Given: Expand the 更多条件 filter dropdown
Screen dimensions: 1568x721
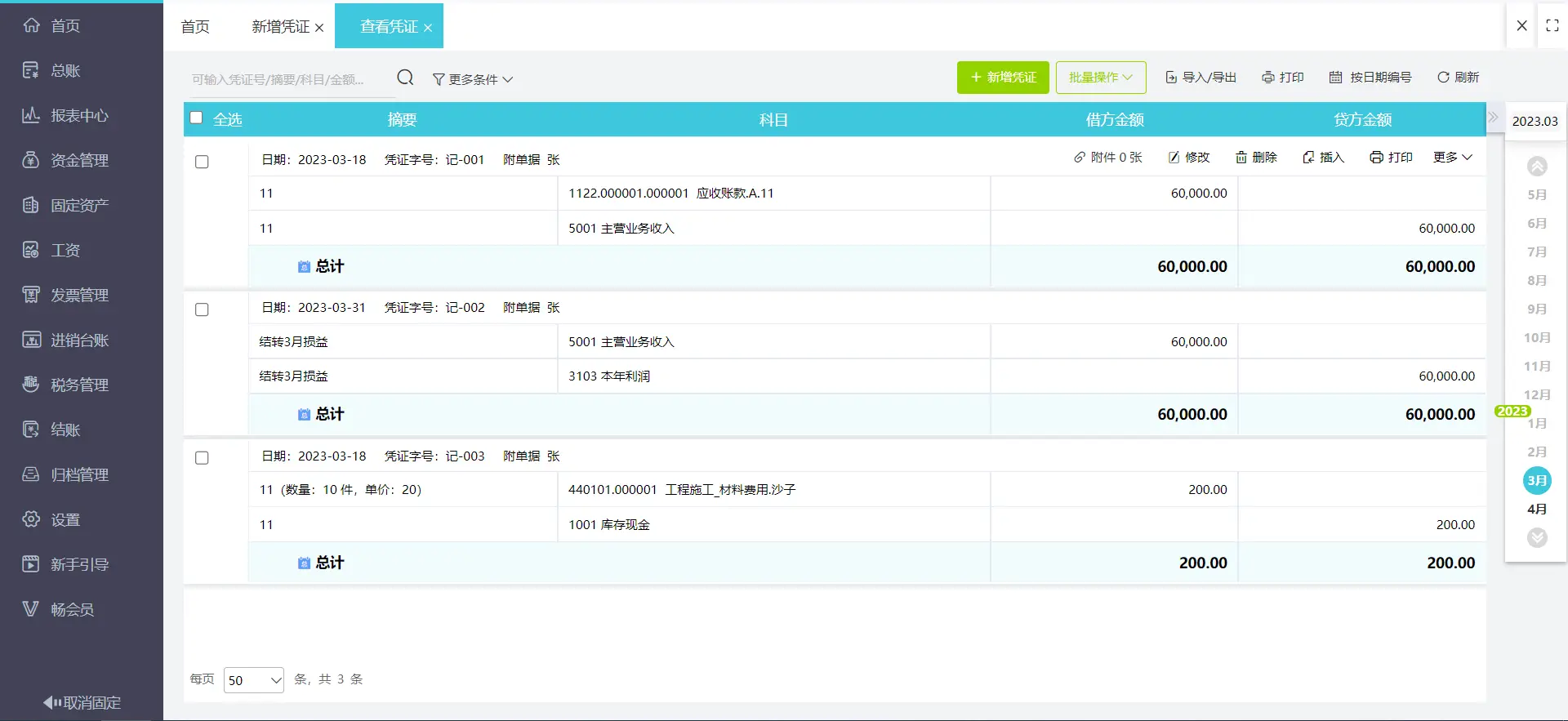Looking at the screenshot, I should point(472,79).
